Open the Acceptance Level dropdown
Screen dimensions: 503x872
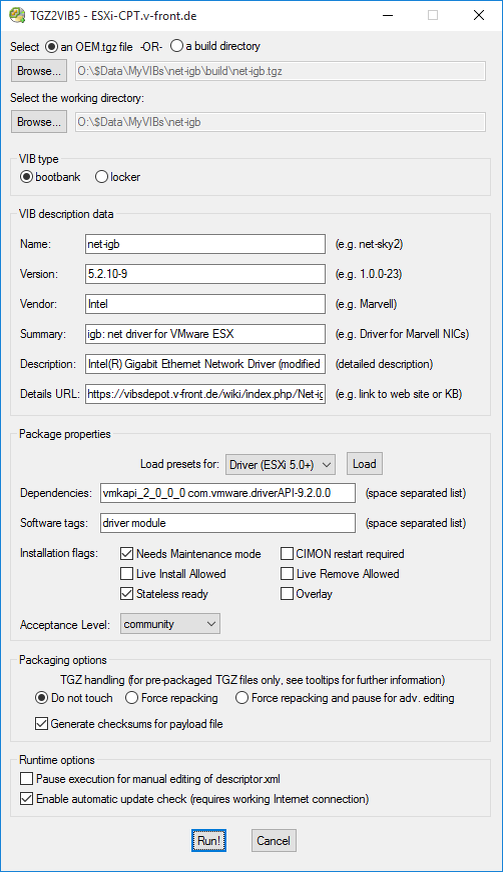pos(170,624)
